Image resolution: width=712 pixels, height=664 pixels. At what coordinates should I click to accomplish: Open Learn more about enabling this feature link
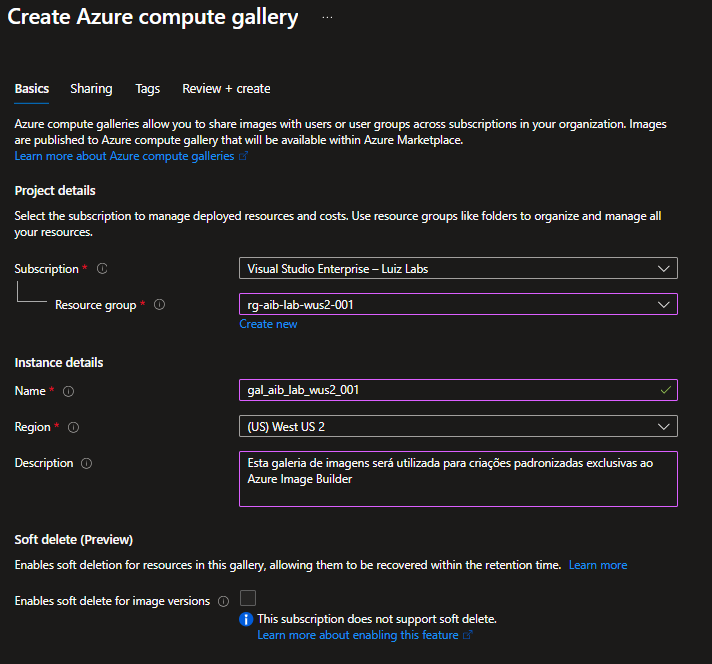pos(358,635)
